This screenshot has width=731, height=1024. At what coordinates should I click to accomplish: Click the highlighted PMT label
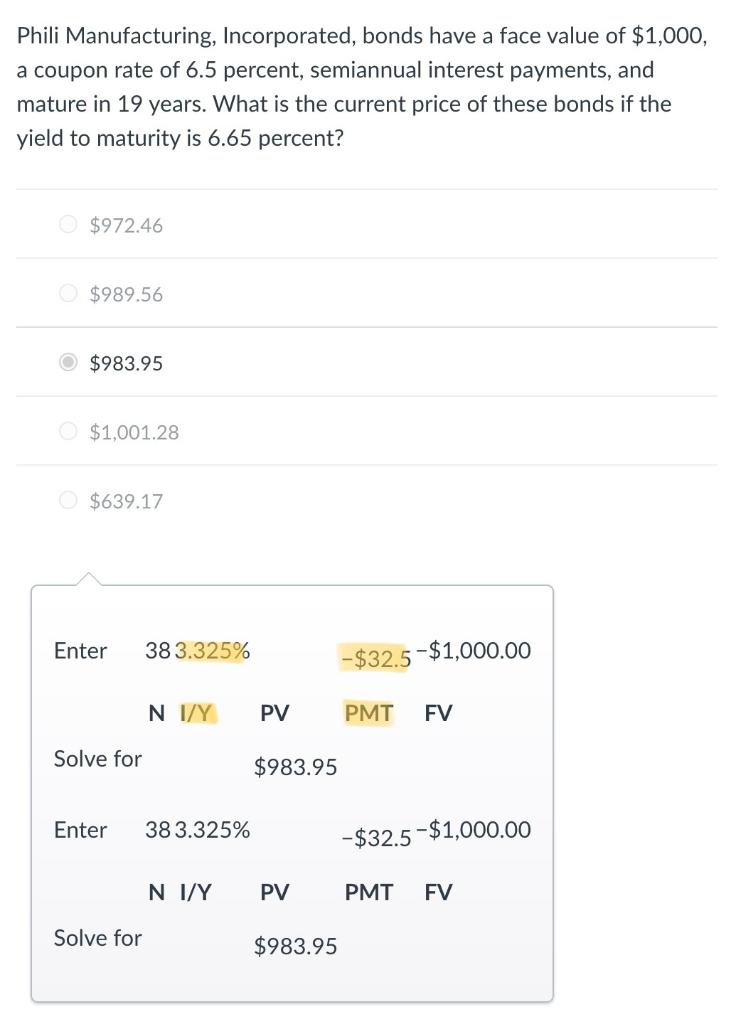(369, 712)
